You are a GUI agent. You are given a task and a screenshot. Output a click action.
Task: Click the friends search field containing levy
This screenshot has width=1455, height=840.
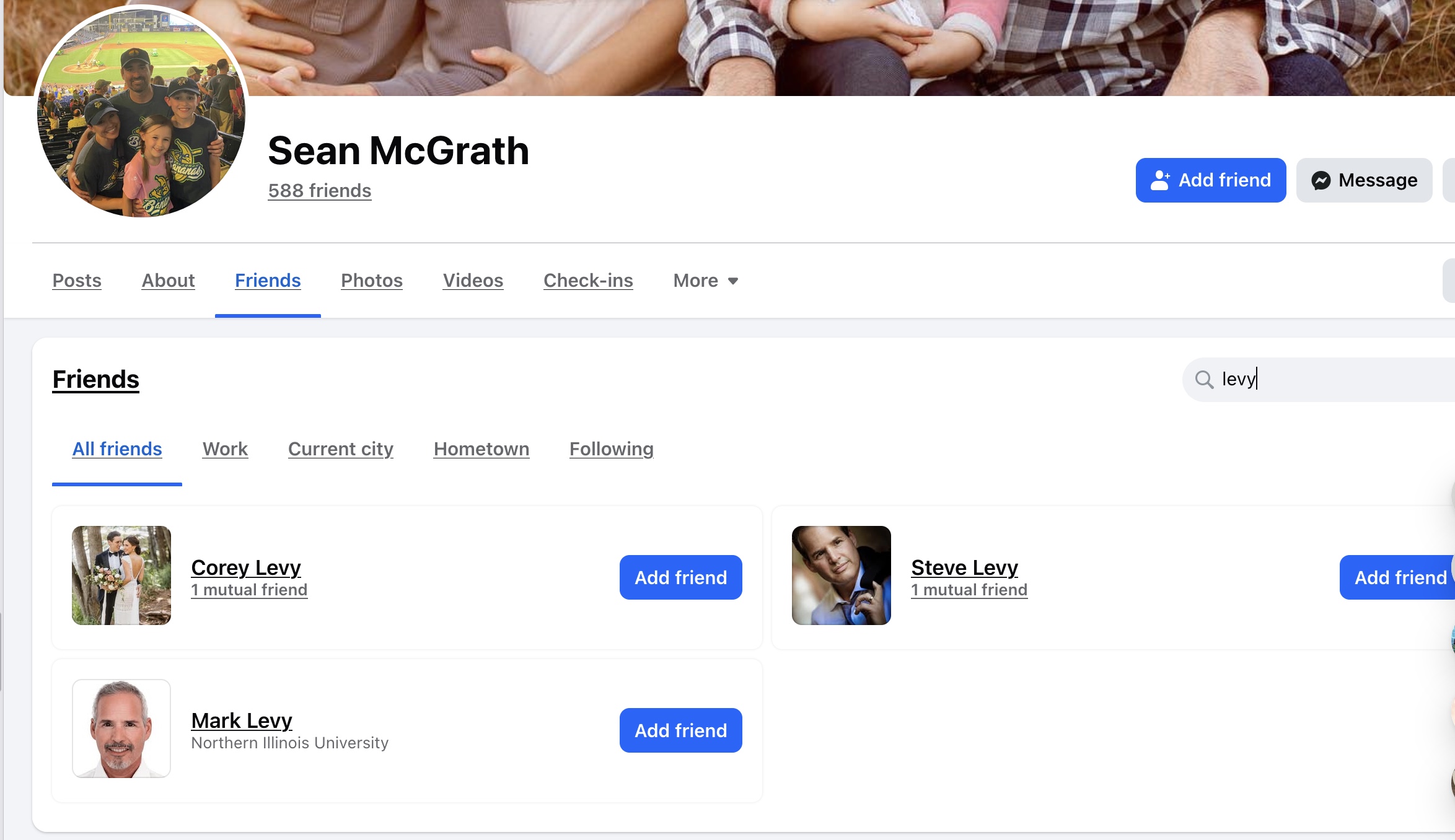[1332, 379]
